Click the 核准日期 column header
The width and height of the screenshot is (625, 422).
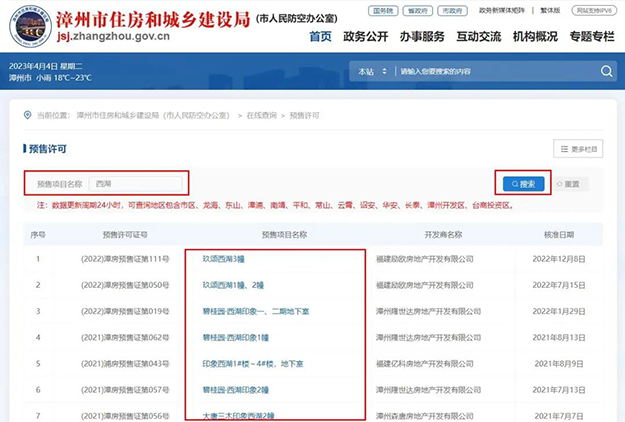(559, 235)
